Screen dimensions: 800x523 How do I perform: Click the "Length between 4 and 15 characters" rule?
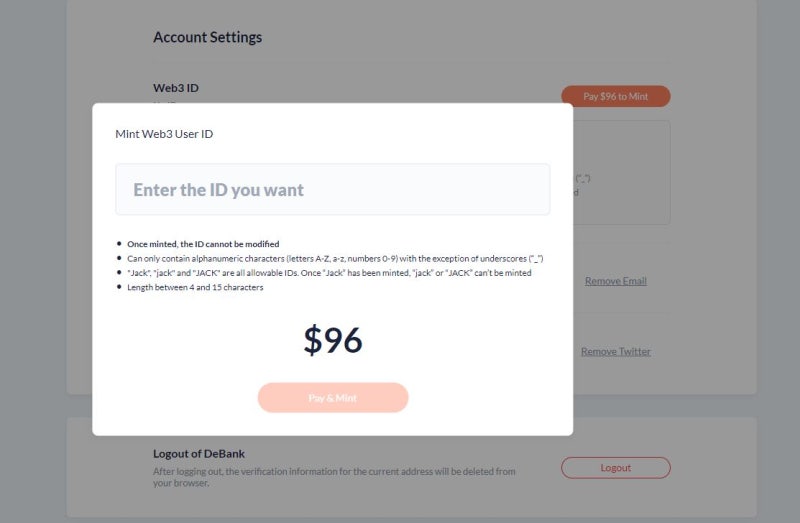pos(195,287)
